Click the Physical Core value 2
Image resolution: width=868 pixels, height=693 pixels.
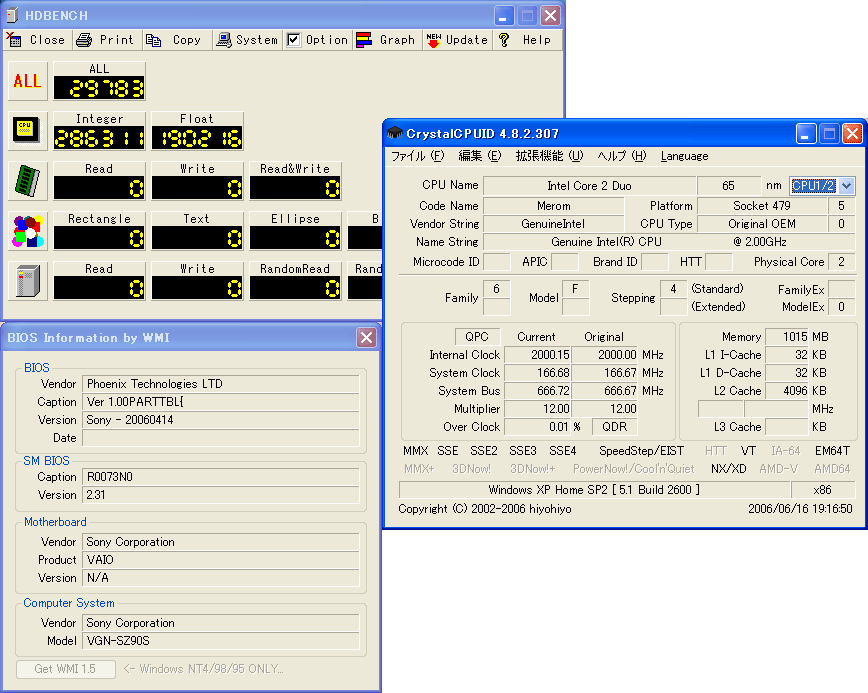tap(841, 262)
